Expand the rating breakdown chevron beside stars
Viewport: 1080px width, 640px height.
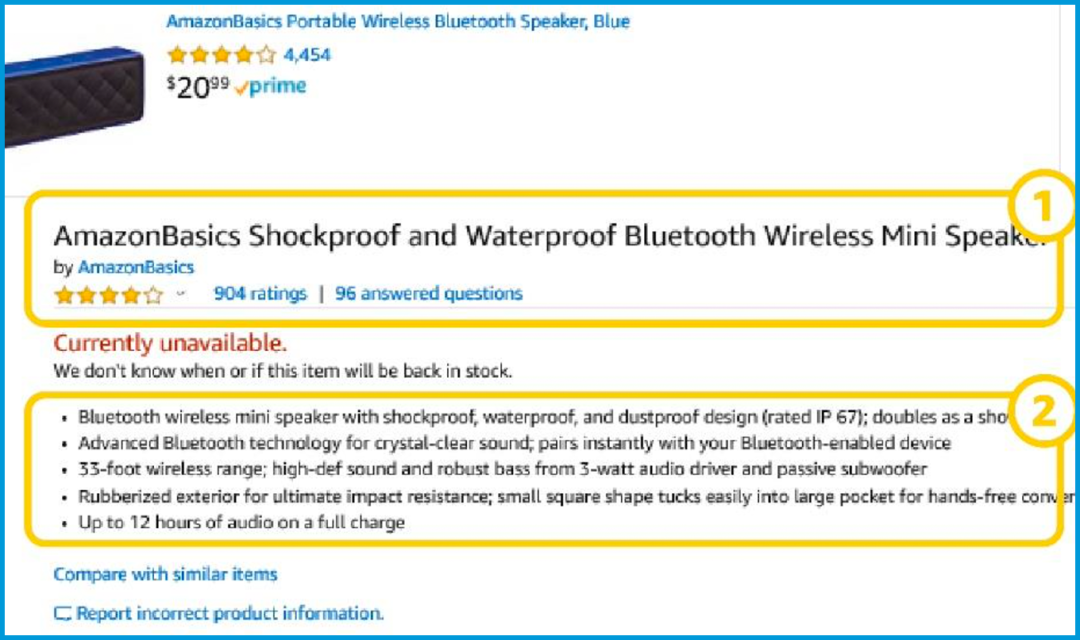click(x=180, y=293)
